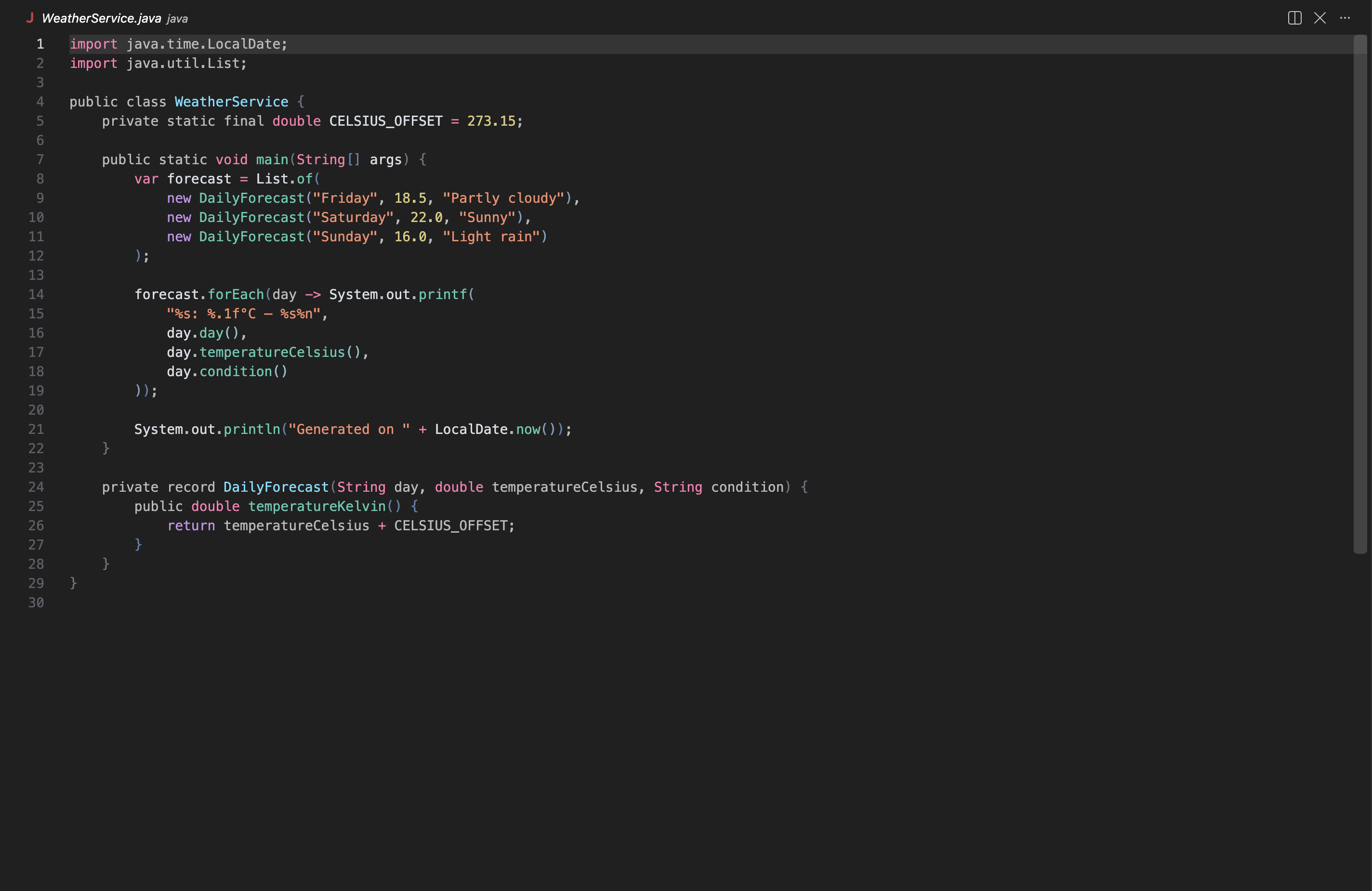Click the 'record' keyword on line 24
The image size is (1372, 891).
pyautogui.click(x=191, y=487)
